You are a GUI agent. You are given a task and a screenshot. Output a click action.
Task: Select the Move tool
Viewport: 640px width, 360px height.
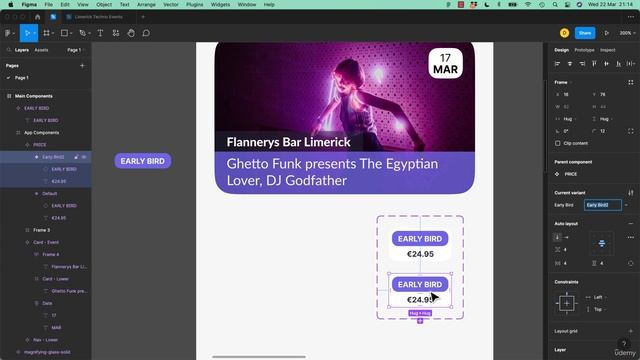pos(27,33)
